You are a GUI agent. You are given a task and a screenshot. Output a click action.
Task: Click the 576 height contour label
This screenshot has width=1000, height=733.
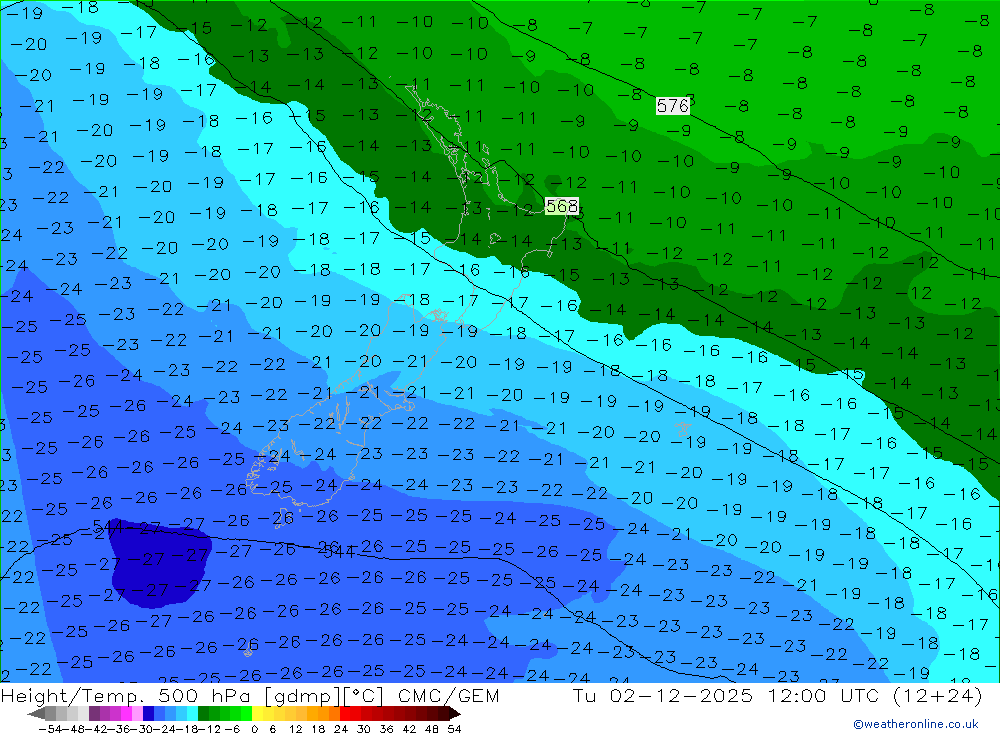coord(672,105)
